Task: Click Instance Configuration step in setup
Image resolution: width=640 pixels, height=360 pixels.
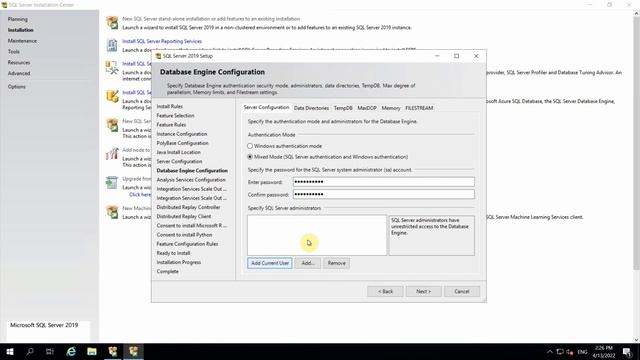Action: pos(182,134)
